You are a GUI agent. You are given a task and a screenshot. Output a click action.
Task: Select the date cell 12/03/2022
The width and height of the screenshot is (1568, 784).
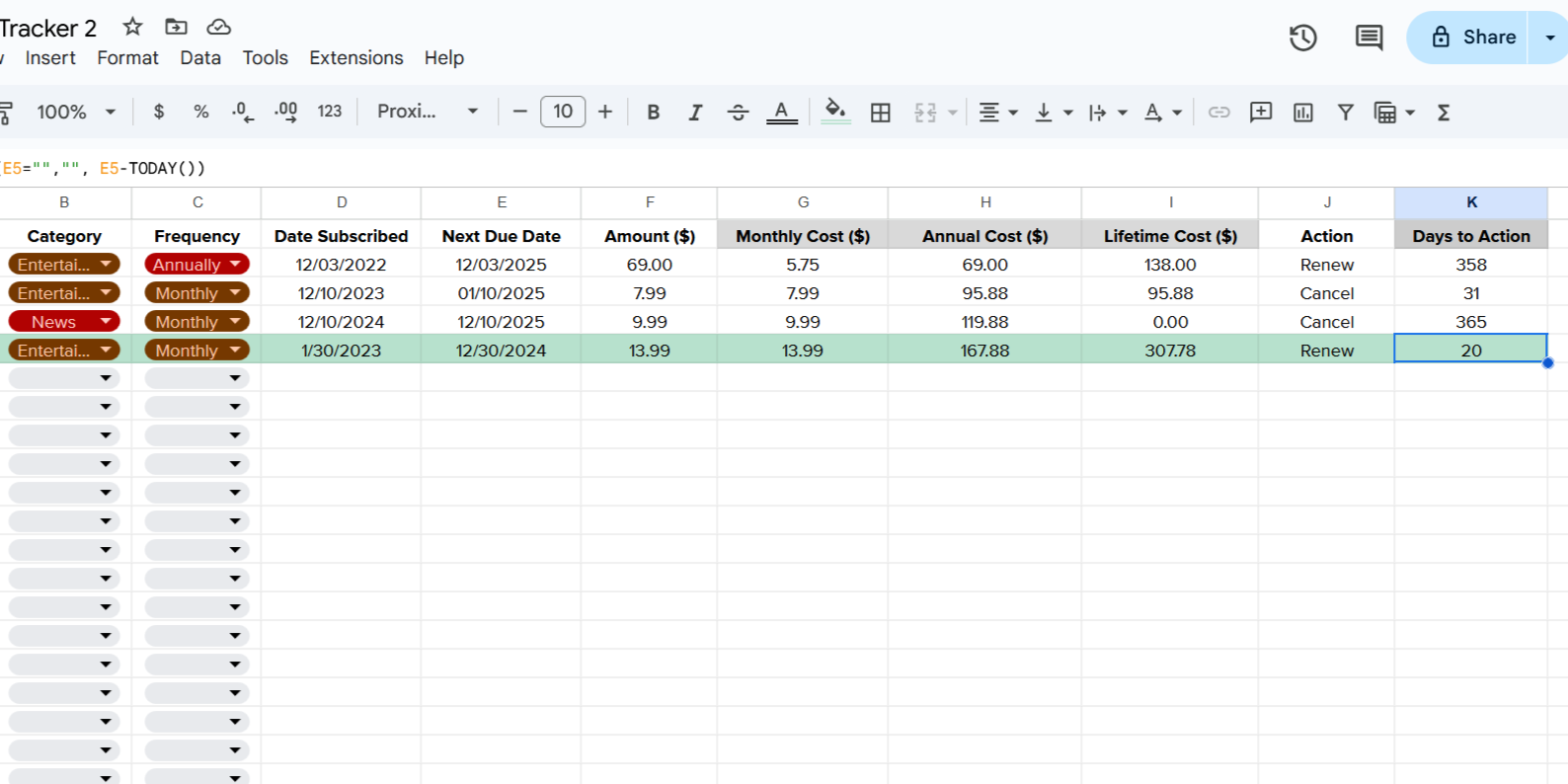(x=341, y=265)
